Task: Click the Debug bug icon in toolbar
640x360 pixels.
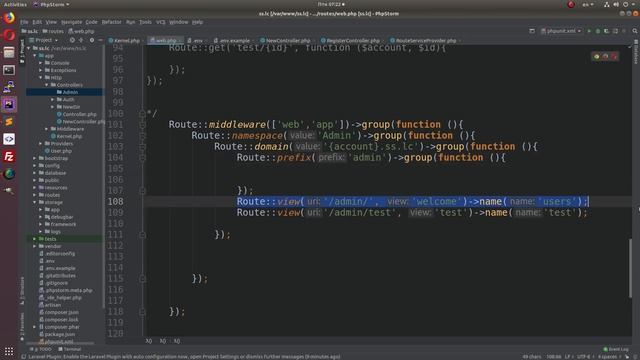Action: click(x=598, y=31)
